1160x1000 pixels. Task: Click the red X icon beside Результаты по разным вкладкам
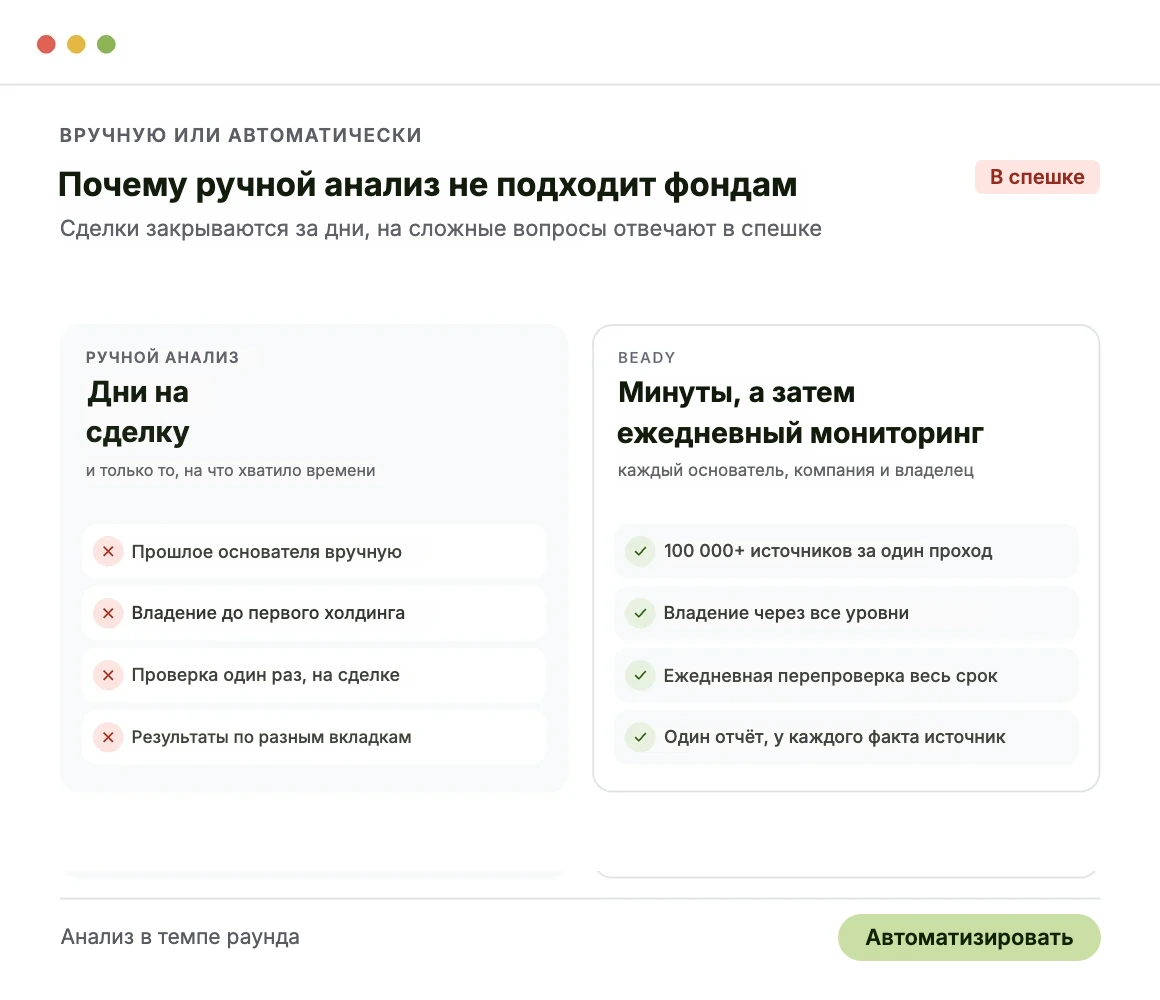pyautogui.click(x=108, y=737)
